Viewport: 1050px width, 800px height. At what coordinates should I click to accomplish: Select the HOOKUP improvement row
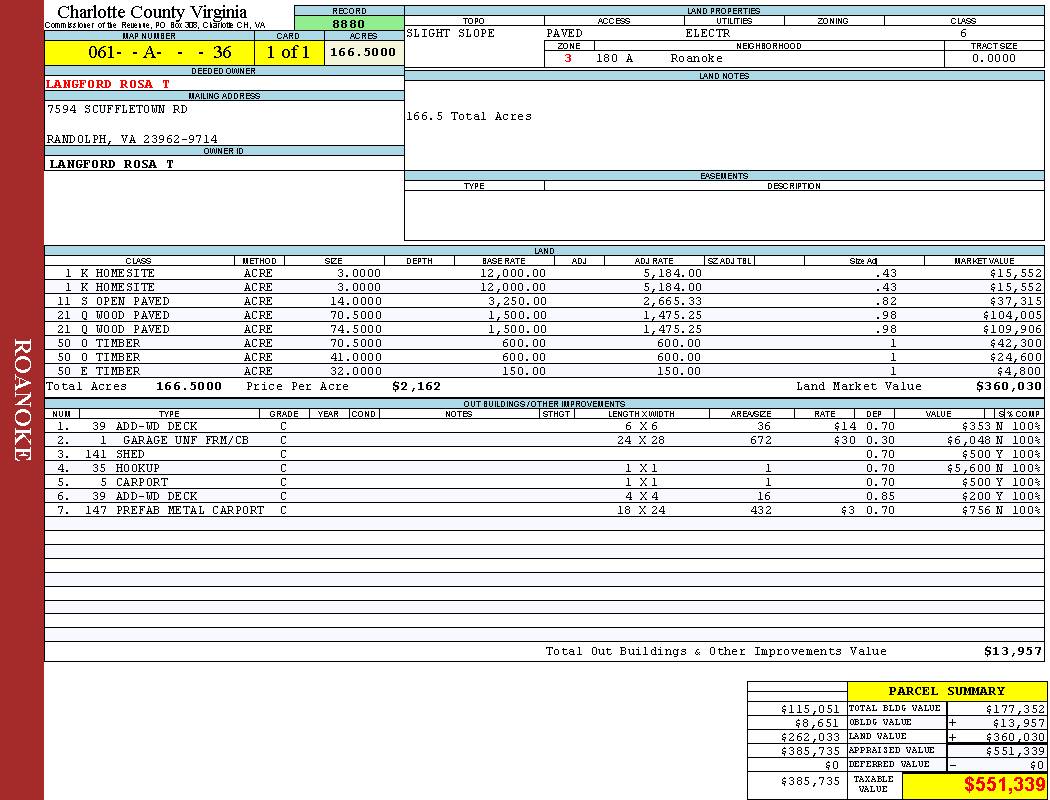pos(138,468)
